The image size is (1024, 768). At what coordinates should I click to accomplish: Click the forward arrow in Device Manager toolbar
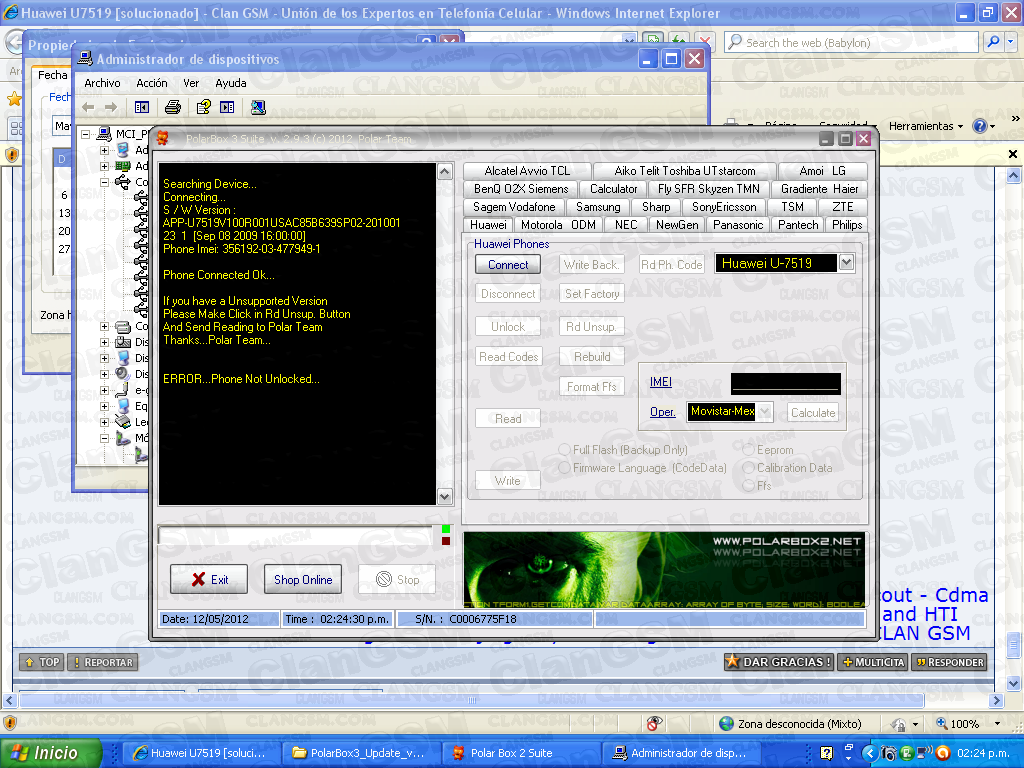tap(111, 107)
